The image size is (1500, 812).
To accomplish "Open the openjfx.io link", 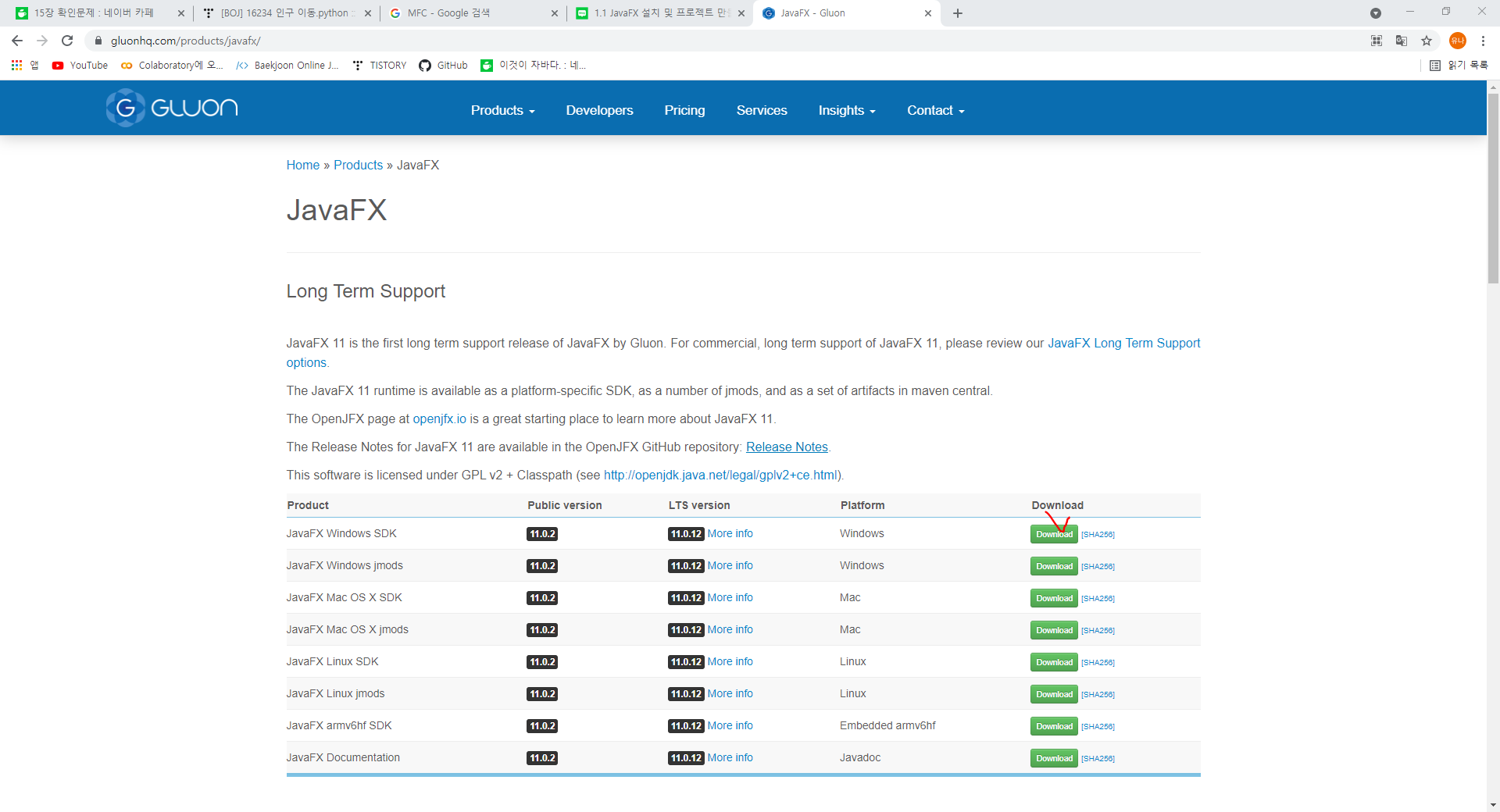I will point(439,419).
